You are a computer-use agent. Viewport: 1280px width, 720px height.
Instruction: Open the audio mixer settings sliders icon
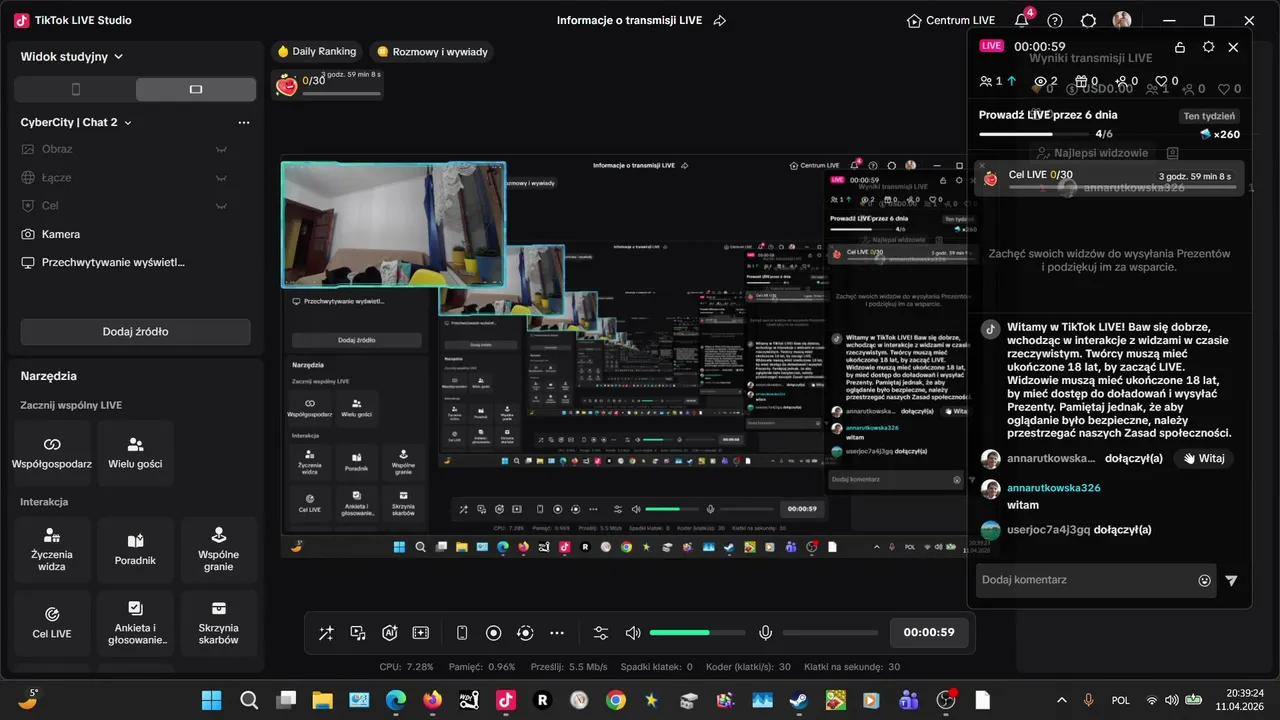(600, 633)
